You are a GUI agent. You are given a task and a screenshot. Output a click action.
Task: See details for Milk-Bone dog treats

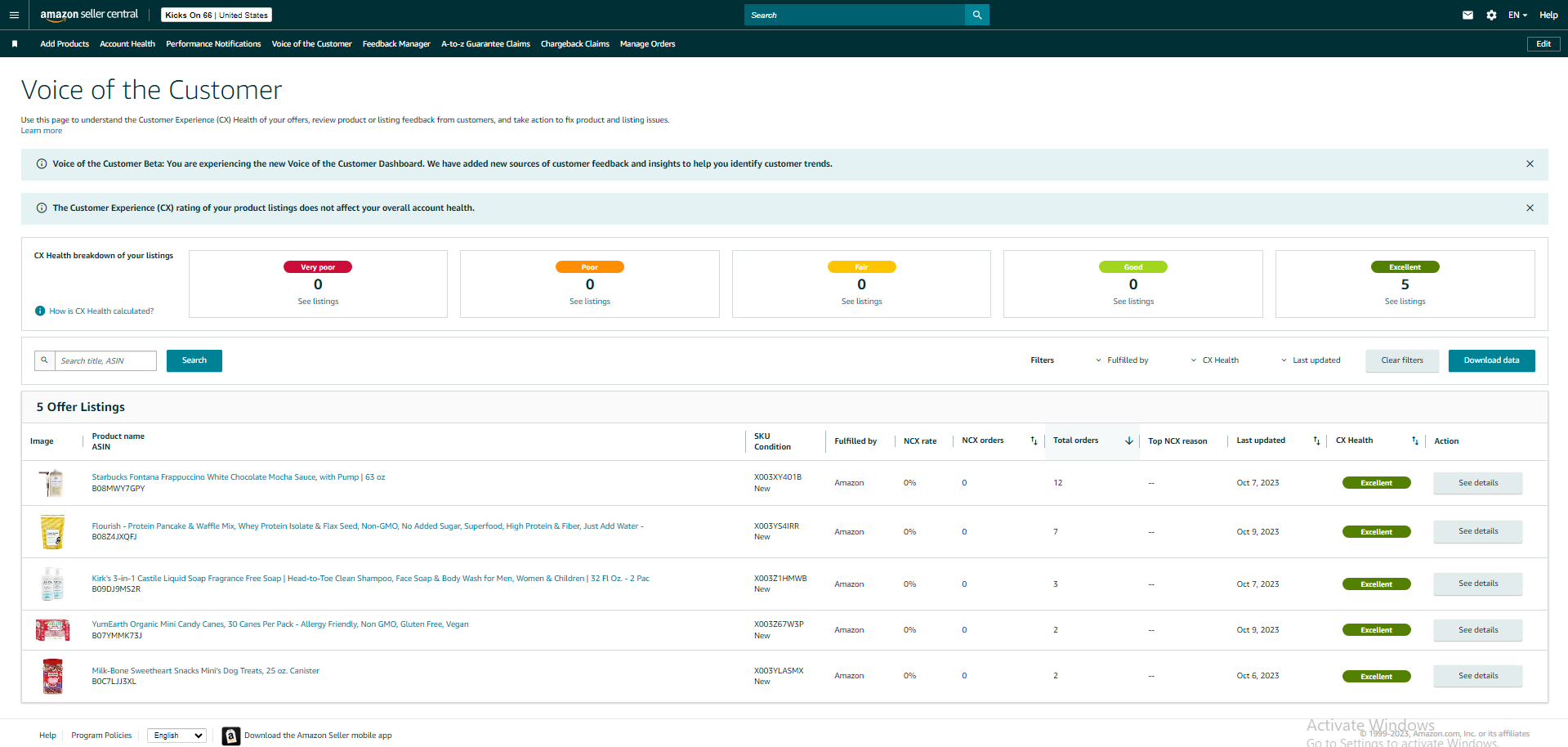1478,676
